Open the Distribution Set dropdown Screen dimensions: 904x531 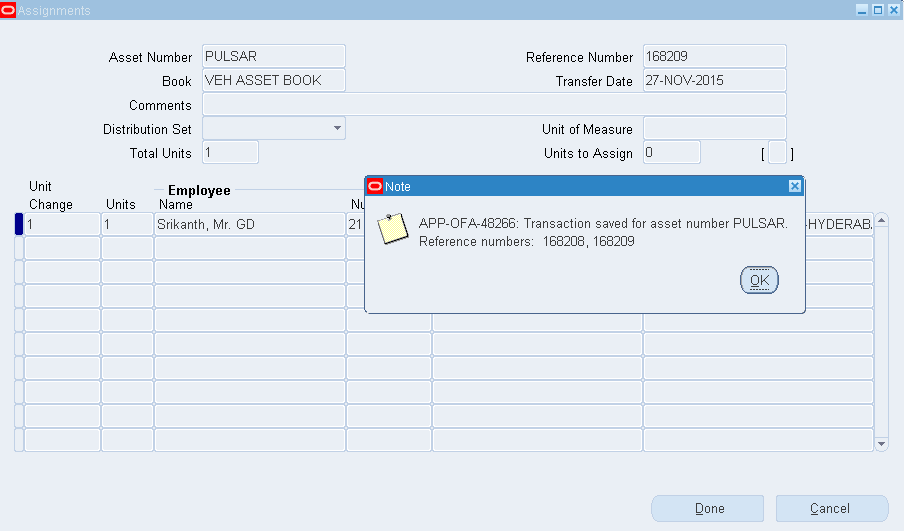point(337,128)
